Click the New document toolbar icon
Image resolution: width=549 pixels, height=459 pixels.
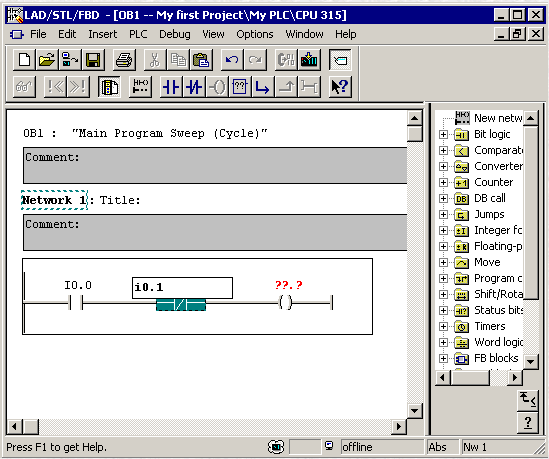pos(24,60)
